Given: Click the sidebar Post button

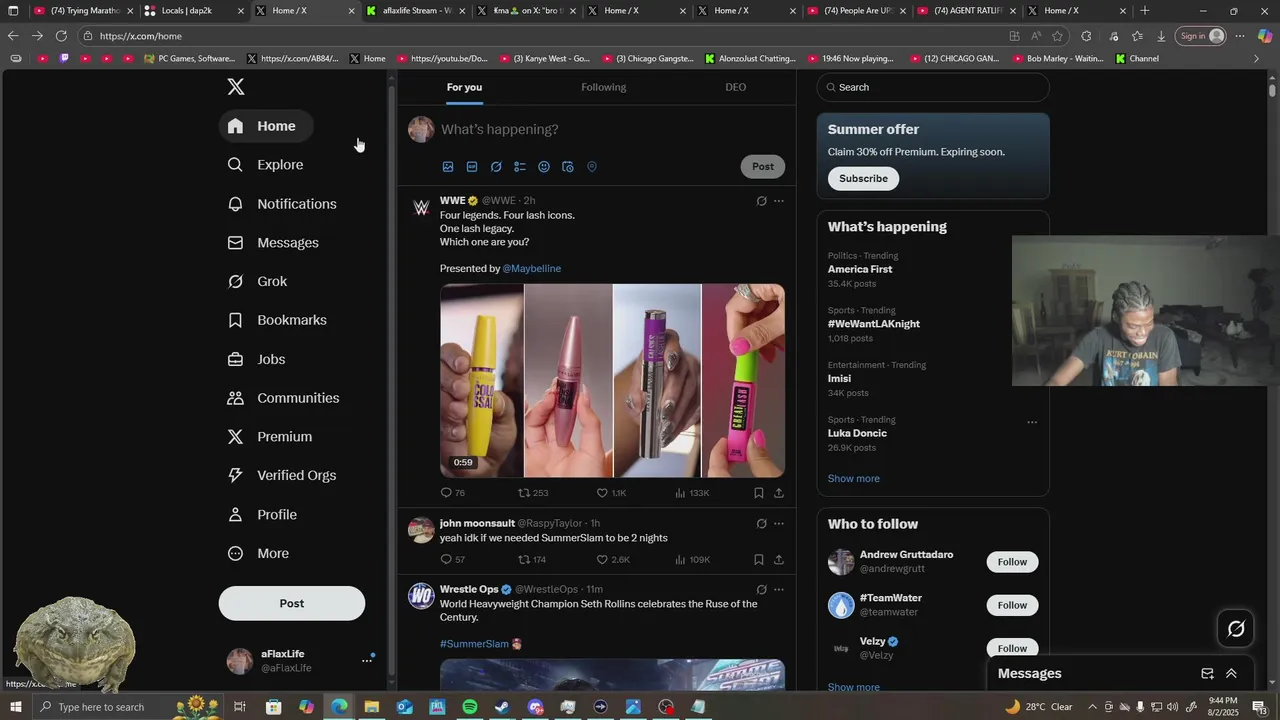Looking at the screenshot, I should pos(292,604).
